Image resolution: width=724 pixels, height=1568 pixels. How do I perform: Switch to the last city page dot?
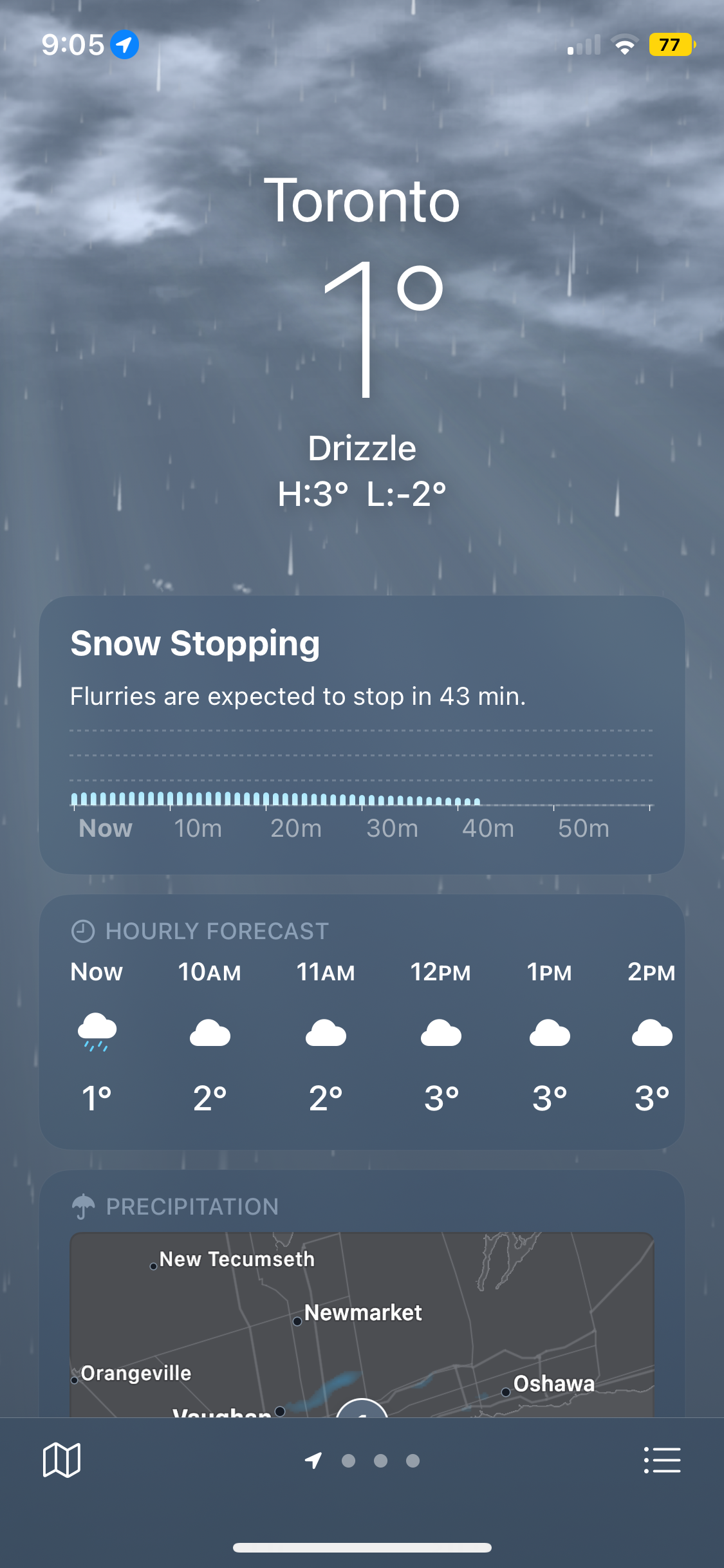[413, 1461]
